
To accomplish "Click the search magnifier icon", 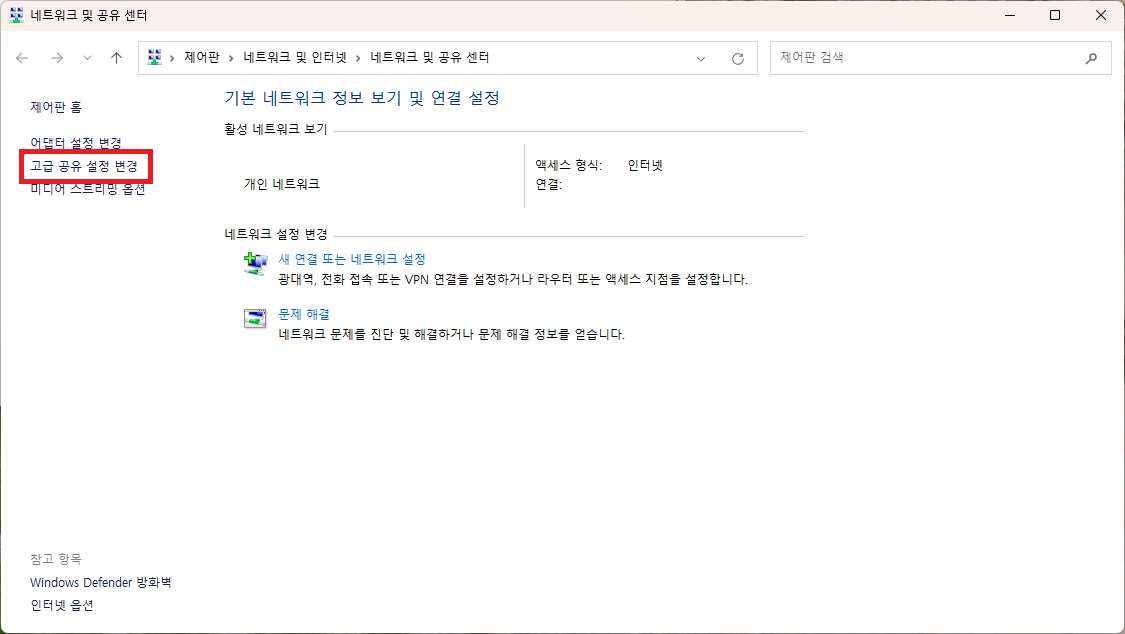I will click(x=1092, y=58).
